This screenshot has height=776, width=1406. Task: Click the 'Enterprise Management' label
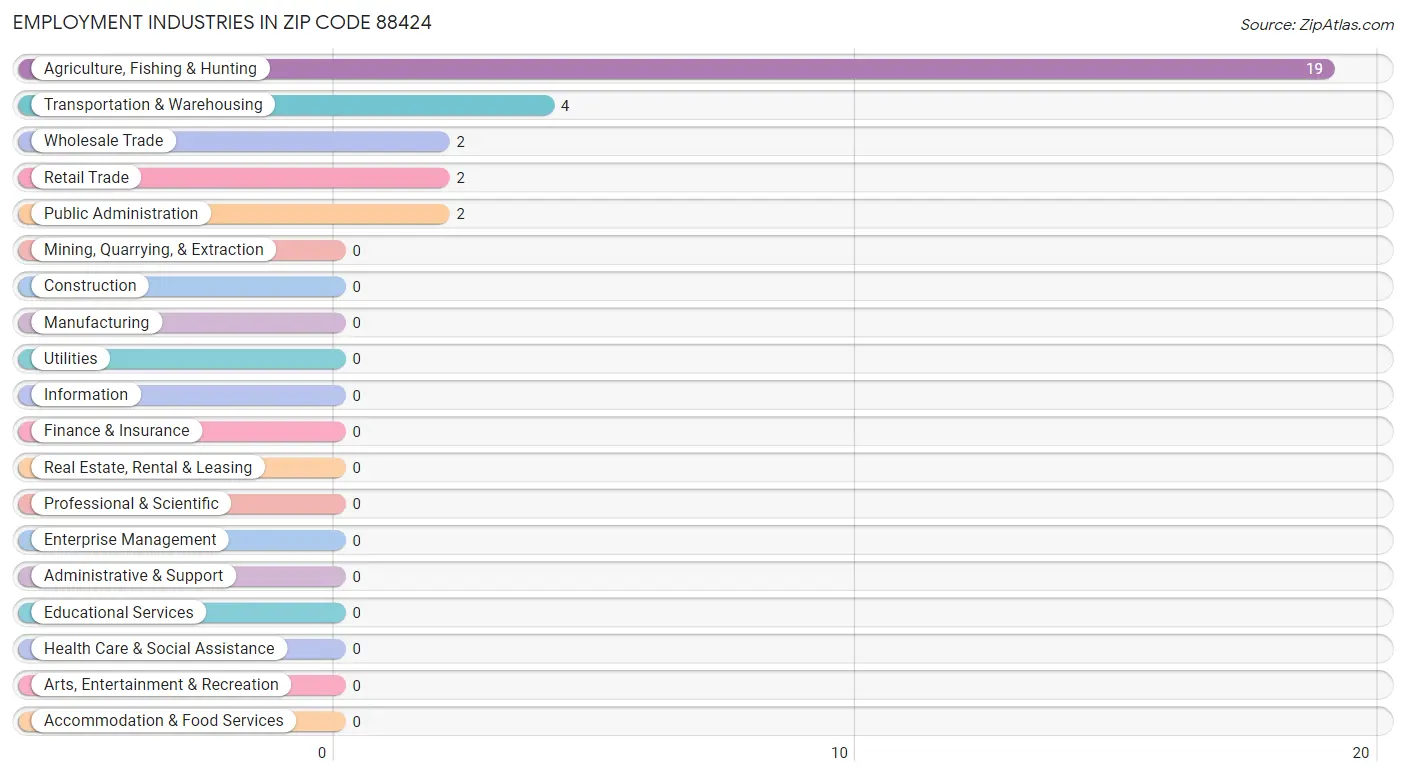(x=130, y=540)
